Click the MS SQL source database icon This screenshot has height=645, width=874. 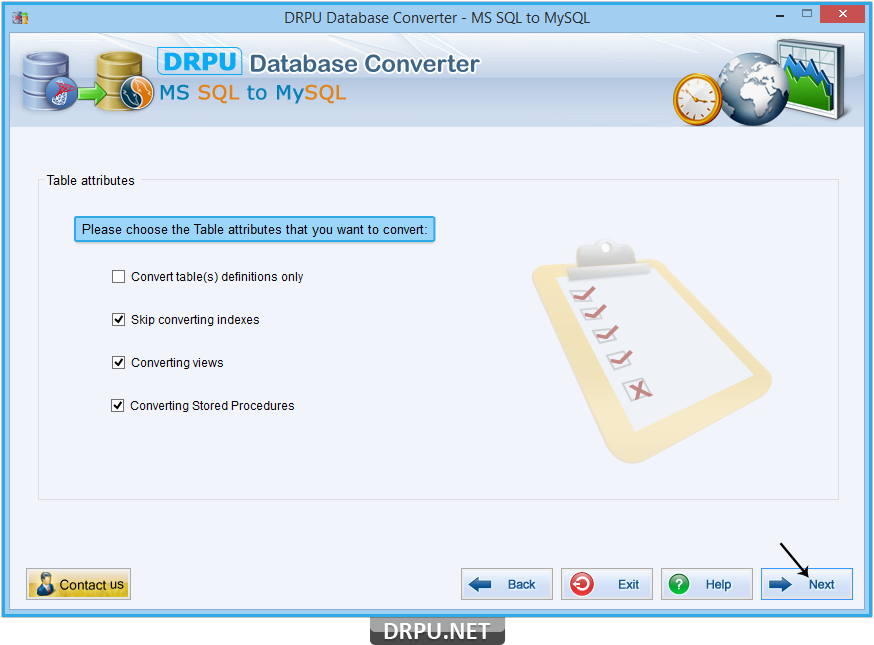point(49,81)
